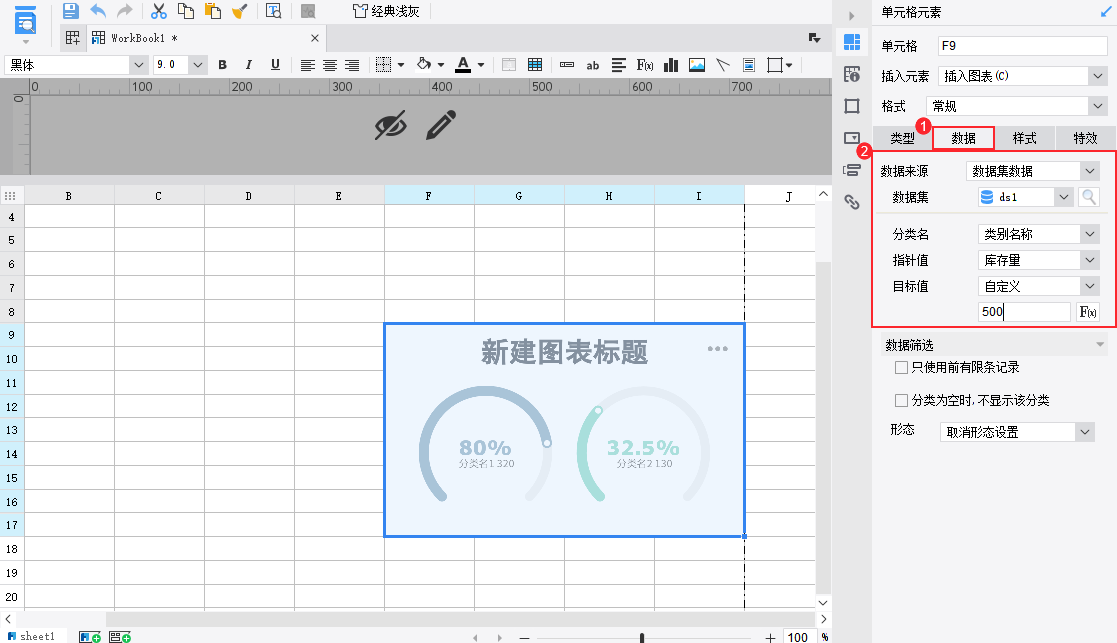The height and width of the screenshot is (643, 1117).
Task: Open the cell attributes sidebar icon
Action: pos(851,74)
